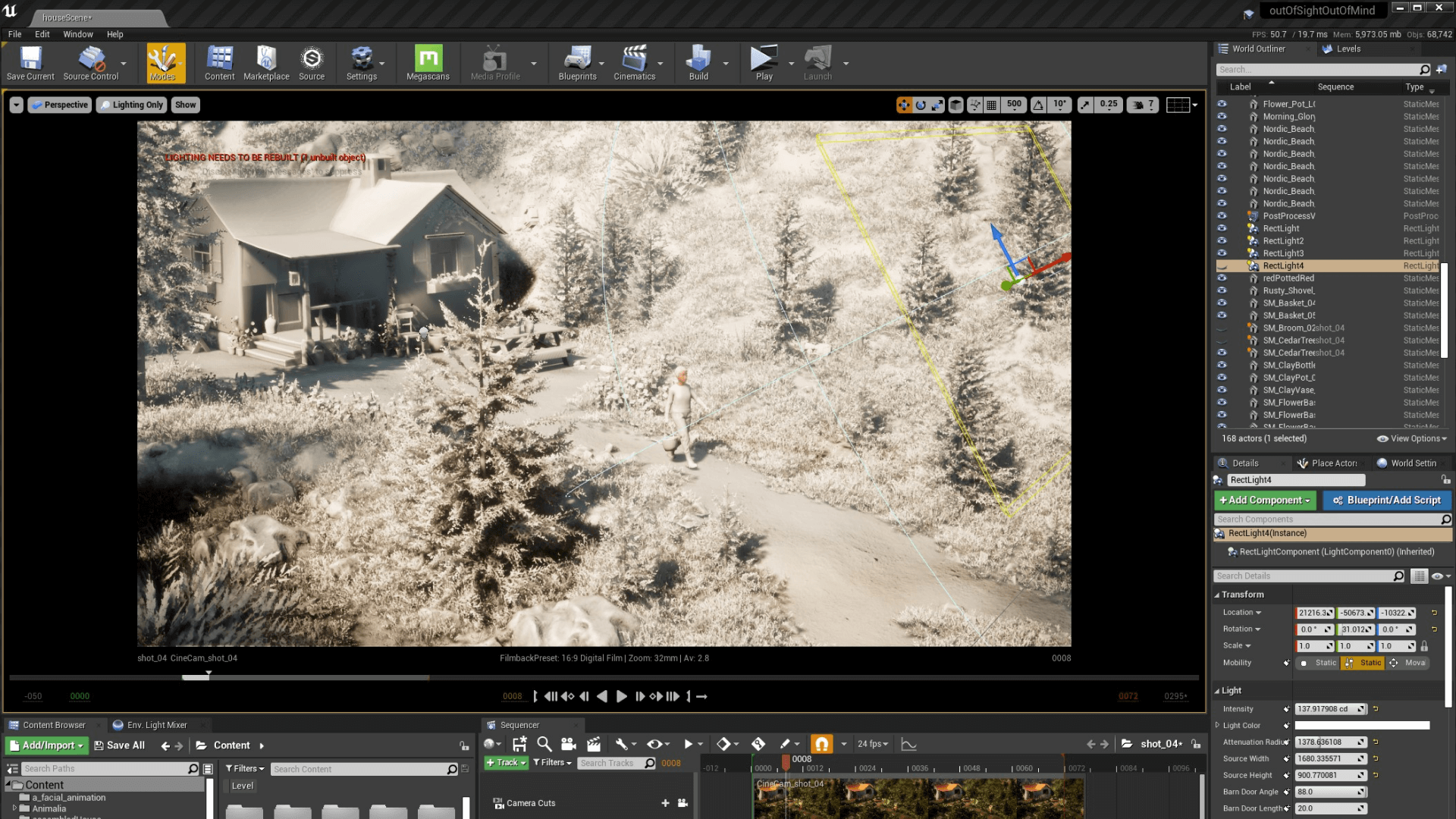Click the Add Component button
The width and height of the screenshot is (1456, 819).
(x=1264, y=500)
